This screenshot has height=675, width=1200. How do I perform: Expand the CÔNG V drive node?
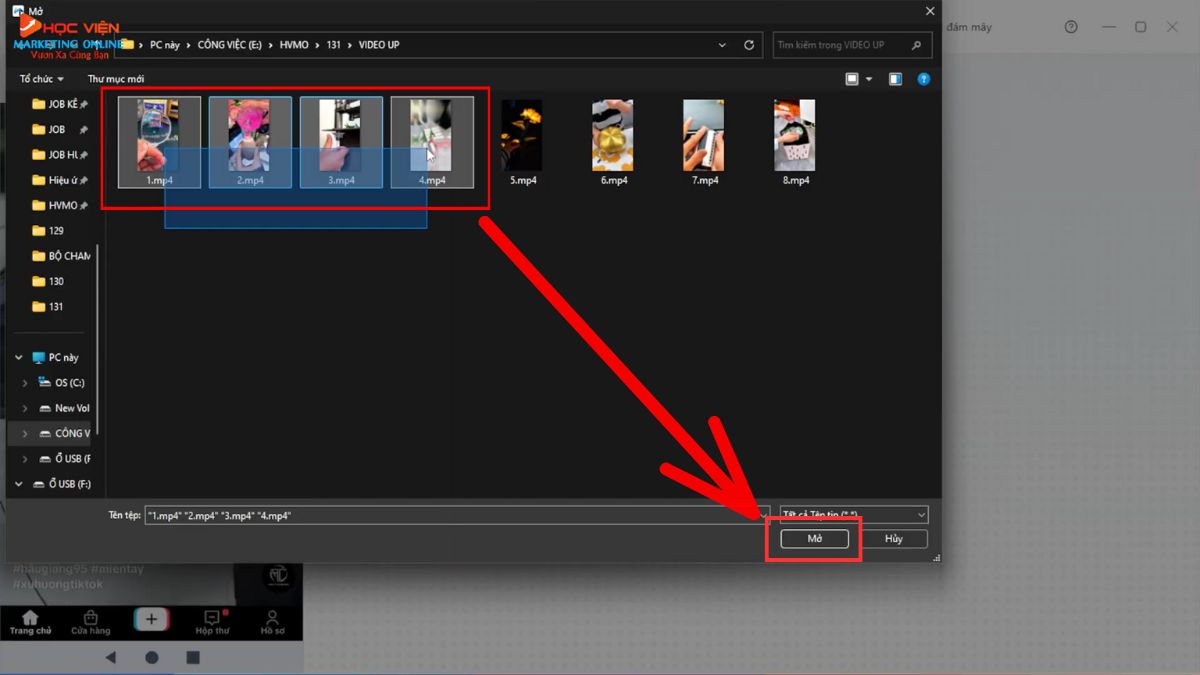(25, 433)
